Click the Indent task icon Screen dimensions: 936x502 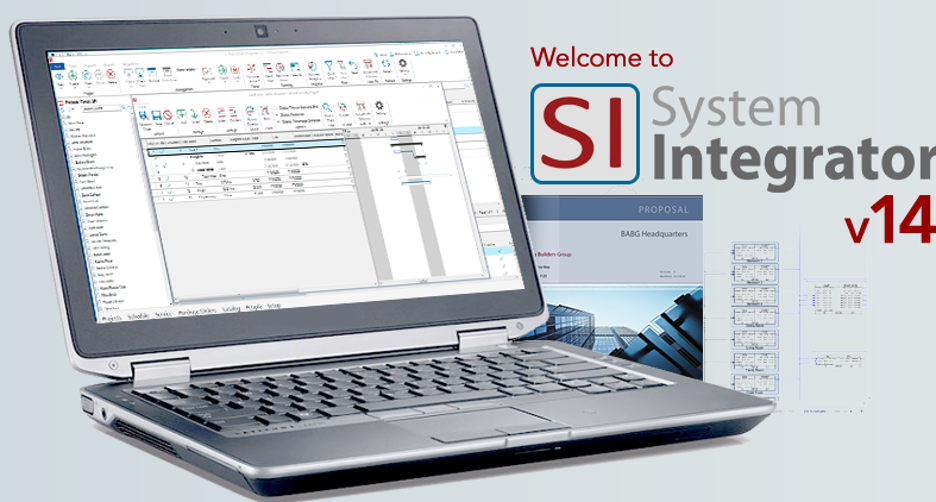click(x=221, y=113)
